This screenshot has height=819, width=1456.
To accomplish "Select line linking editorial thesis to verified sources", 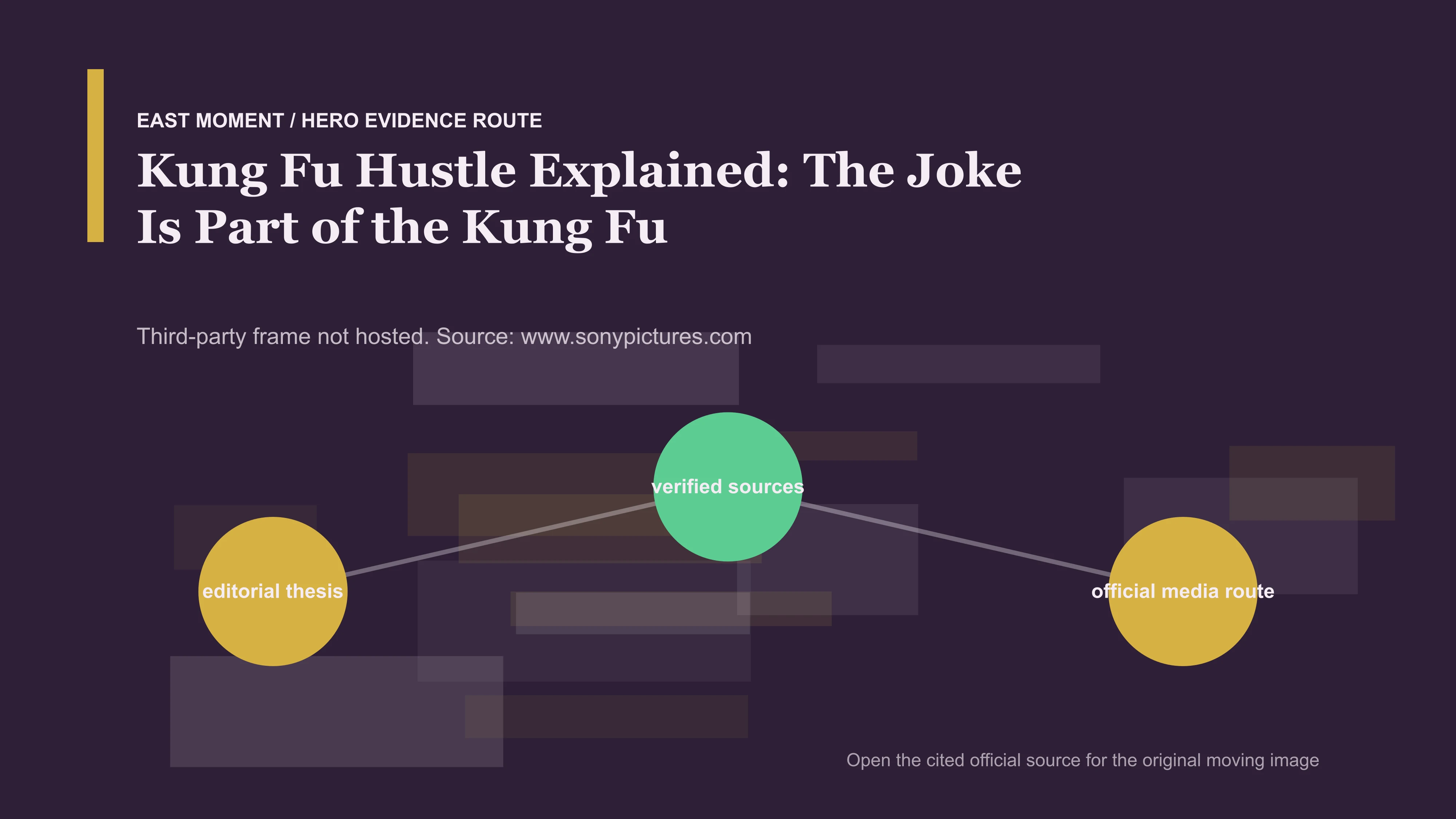I will [500, 539].
